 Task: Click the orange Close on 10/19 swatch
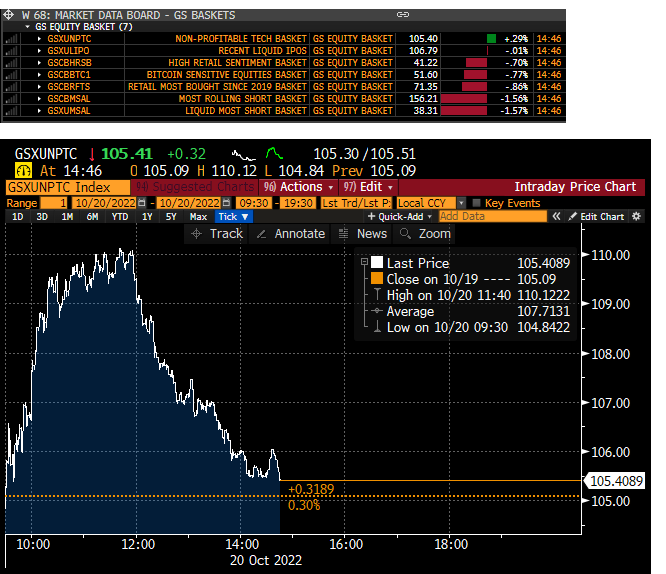coord(377,278)
